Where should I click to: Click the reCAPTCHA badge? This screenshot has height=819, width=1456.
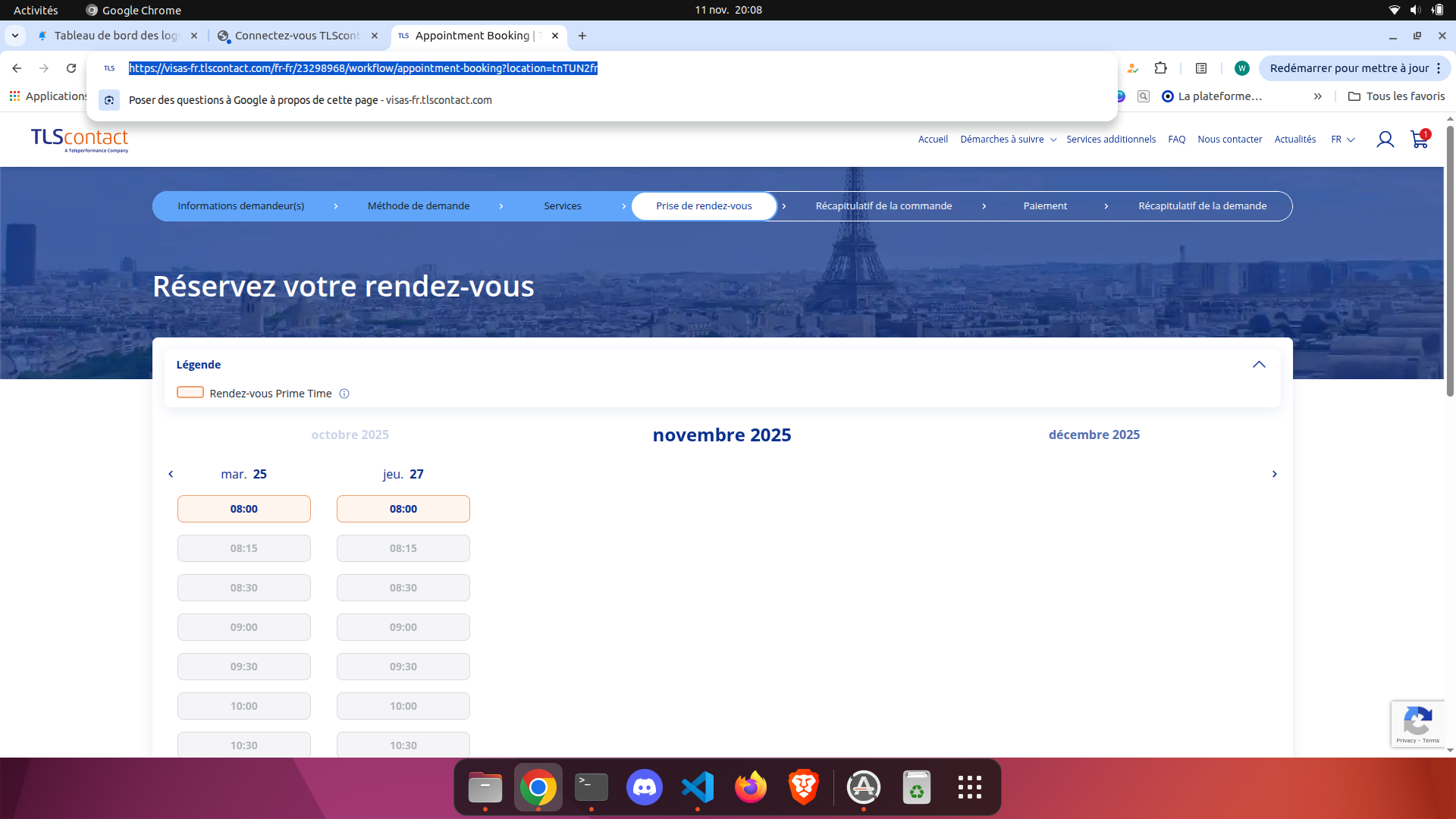1417,723
